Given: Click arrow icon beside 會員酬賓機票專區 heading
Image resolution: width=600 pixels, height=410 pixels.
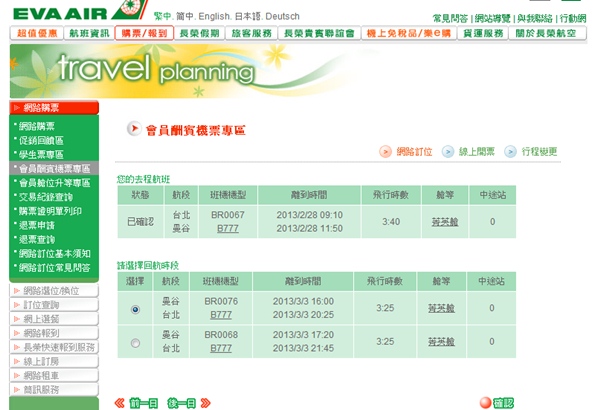Looking at the screenshot, I should tap(134, 129).
